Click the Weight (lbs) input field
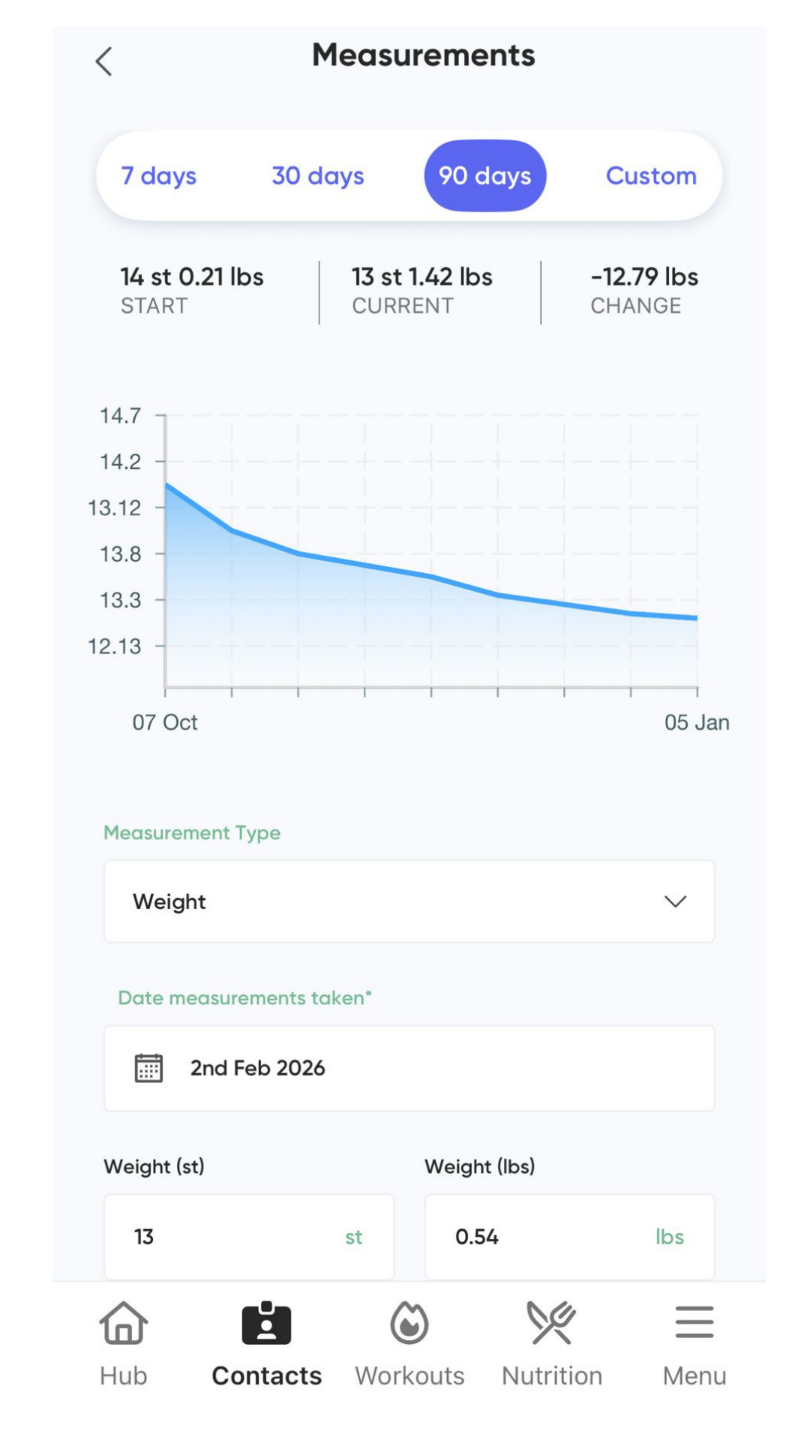This screenshot has height=1440, width=810. [569, 1237]
